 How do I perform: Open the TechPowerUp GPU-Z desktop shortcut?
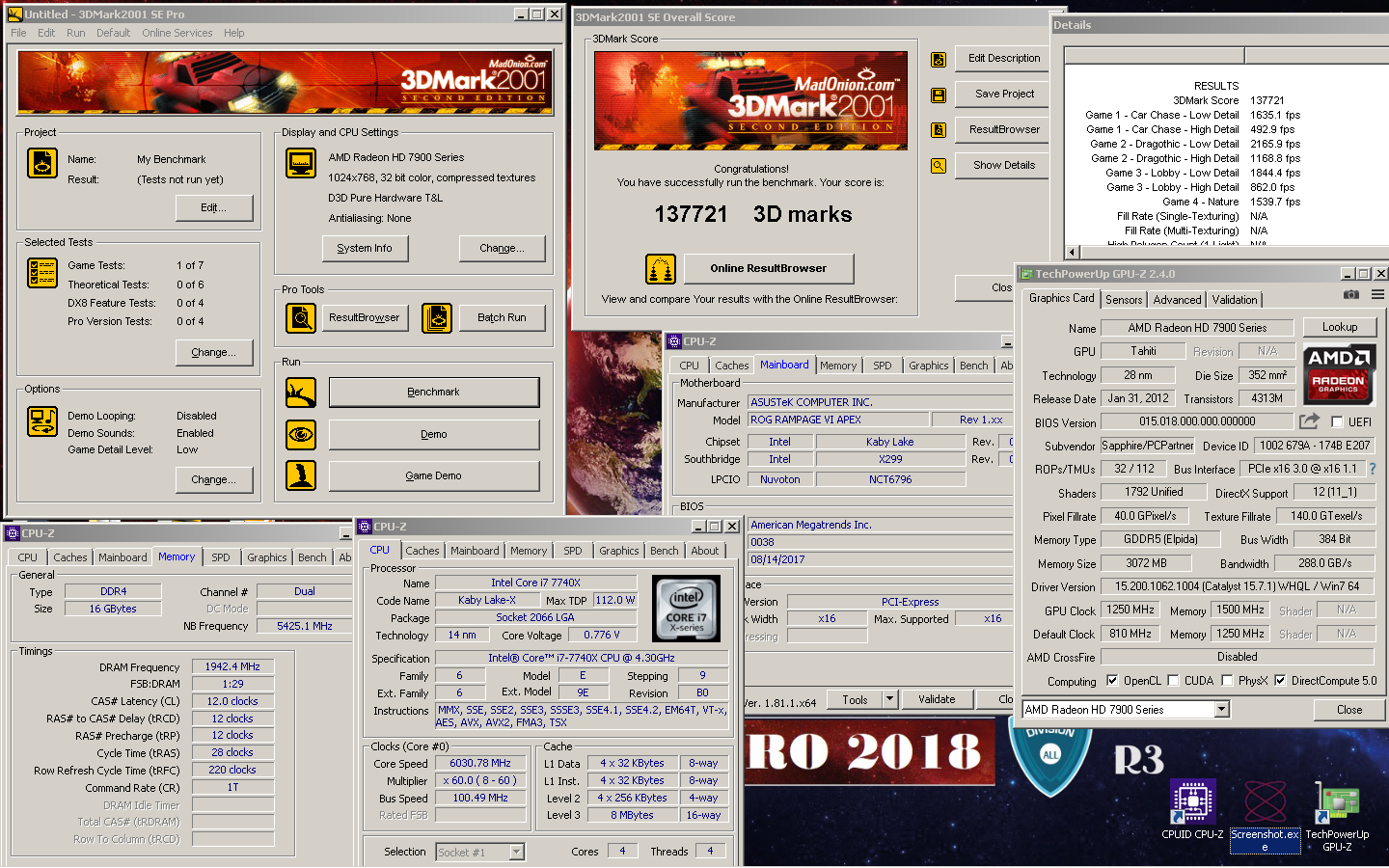click(1337, 817)
